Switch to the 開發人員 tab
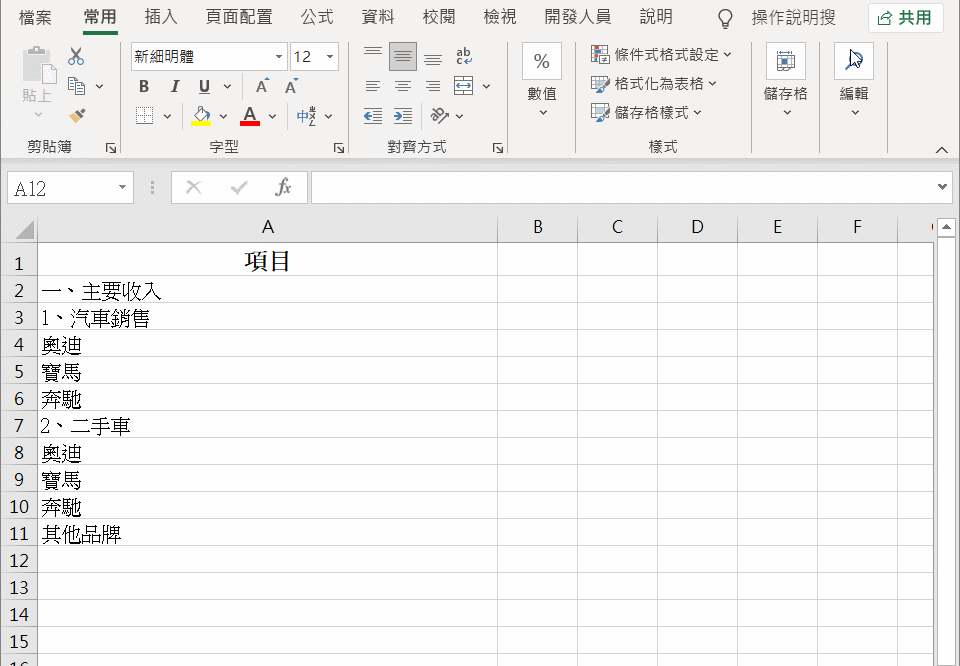Viewport: 960px width, 666px height. pos(578,17)
